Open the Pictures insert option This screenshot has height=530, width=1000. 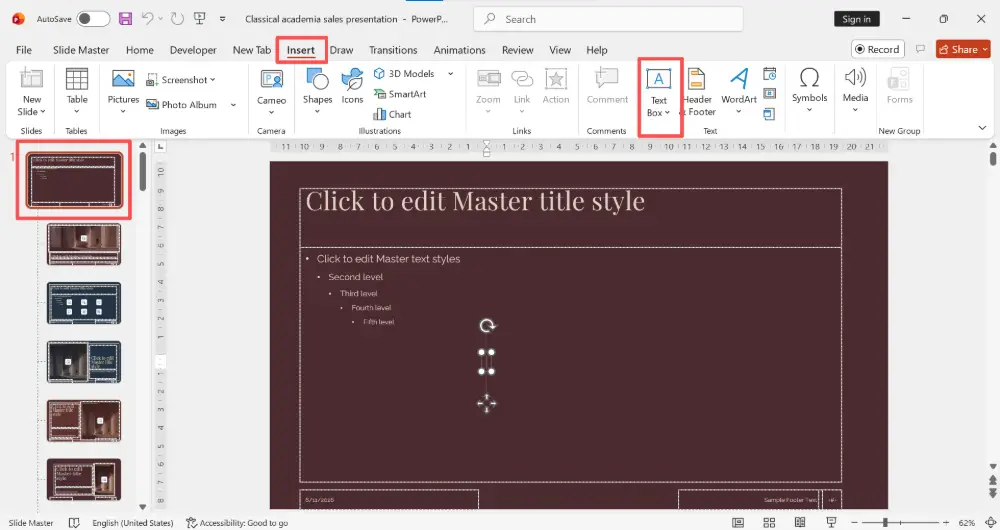pos(123,92)
